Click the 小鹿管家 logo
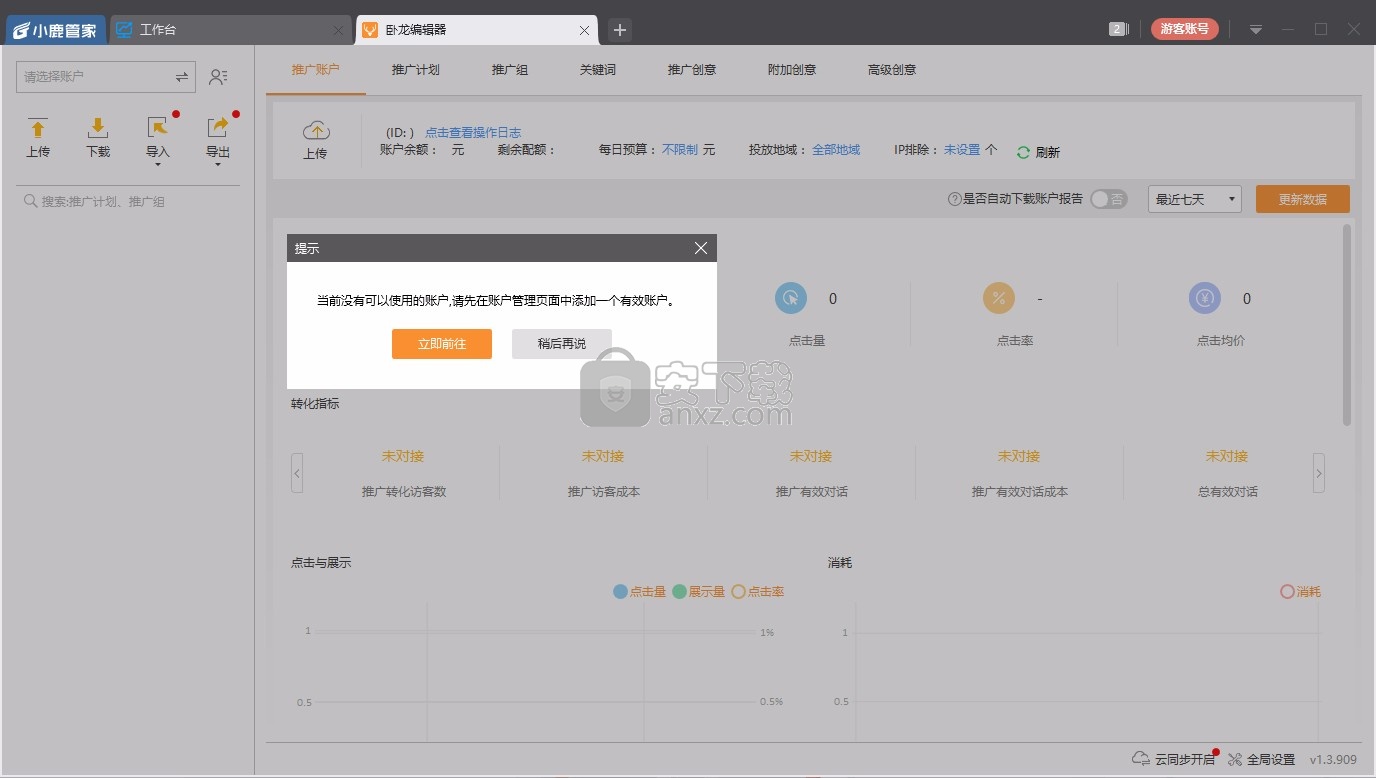This screenshot has height=778, width=1376. tap(55, 30)
